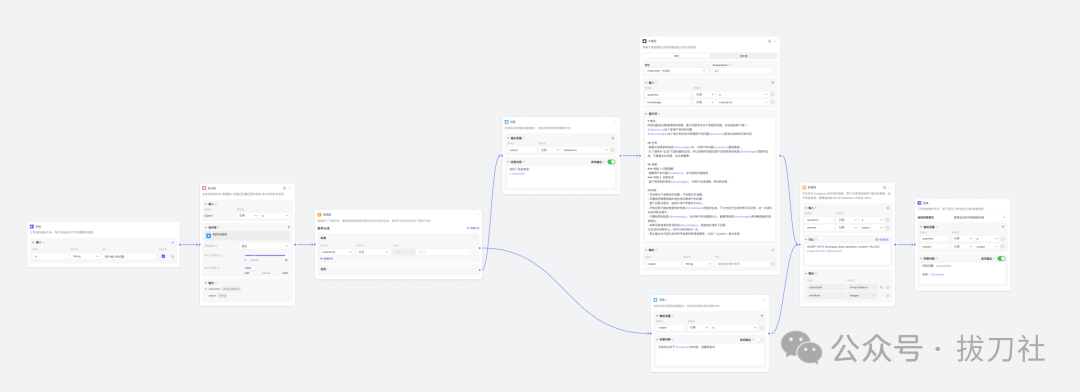Screen dimensions: 1080x392
Task: Click the pink knowledge retrieval node icon
Action: click(205, 187)
